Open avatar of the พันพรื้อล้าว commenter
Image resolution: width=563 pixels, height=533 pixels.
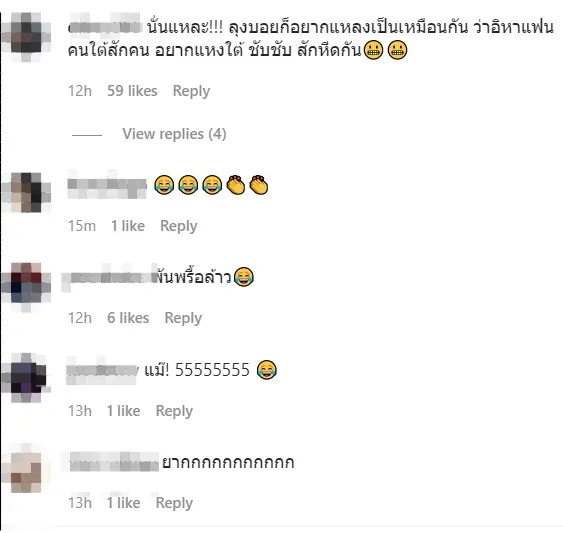point(26,287)
